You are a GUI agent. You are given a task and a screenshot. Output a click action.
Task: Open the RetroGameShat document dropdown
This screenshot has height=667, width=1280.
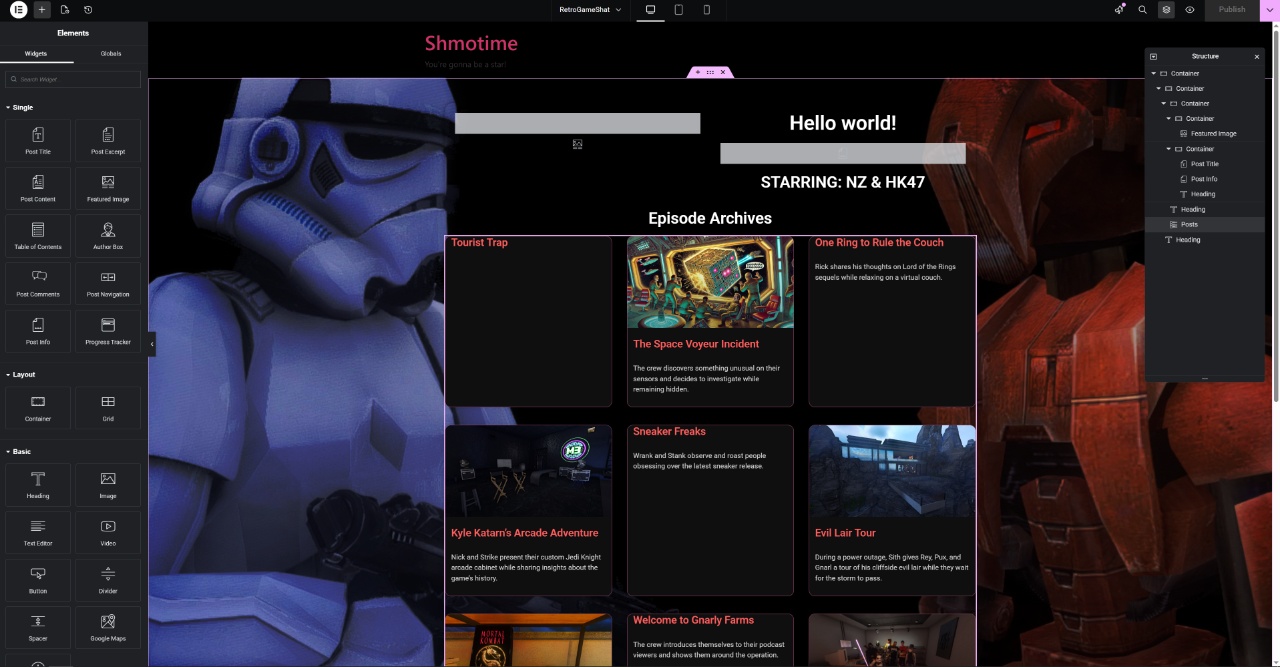pos(590,10)
